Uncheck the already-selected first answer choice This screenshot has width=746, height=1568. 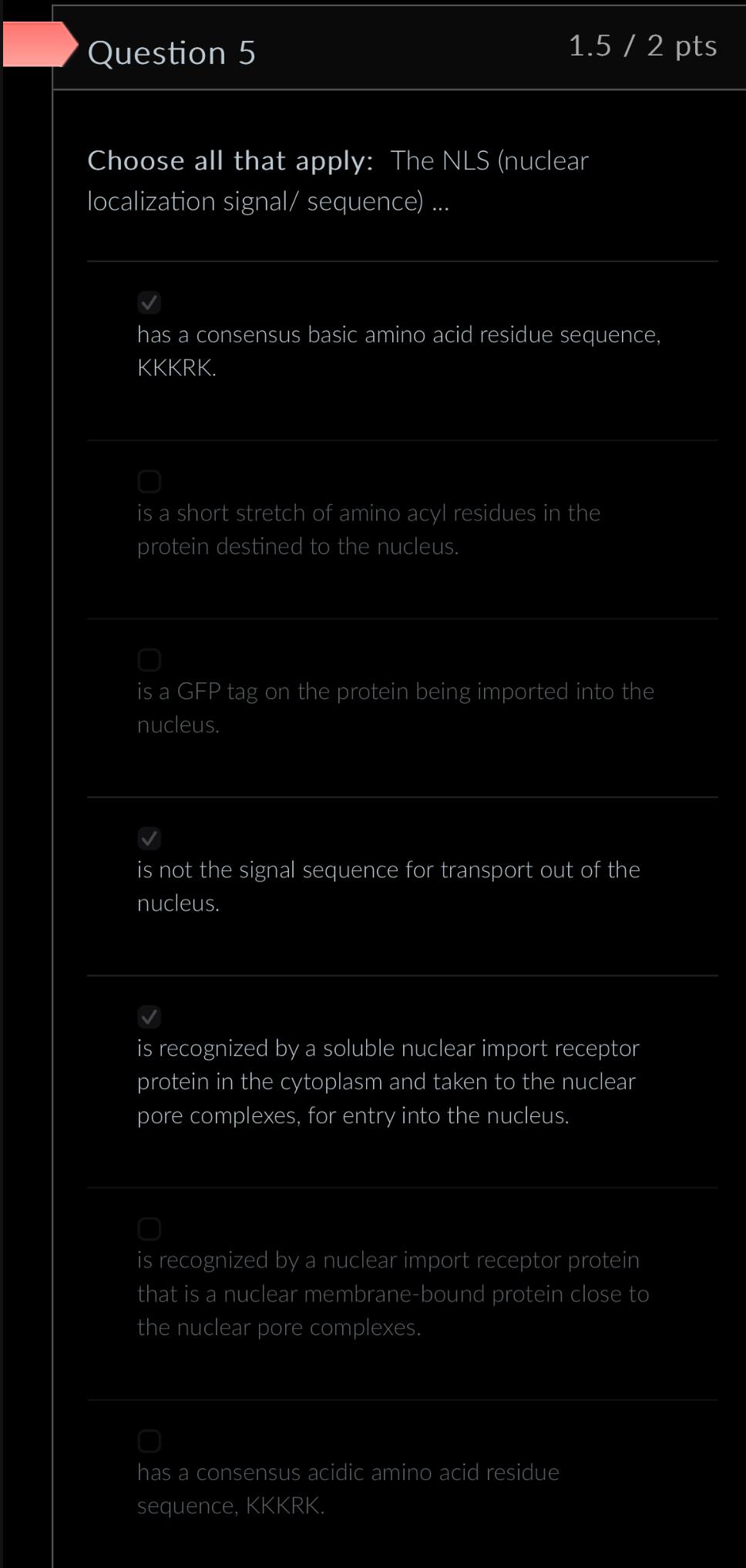pyautogui.click(x=150, y=303)
